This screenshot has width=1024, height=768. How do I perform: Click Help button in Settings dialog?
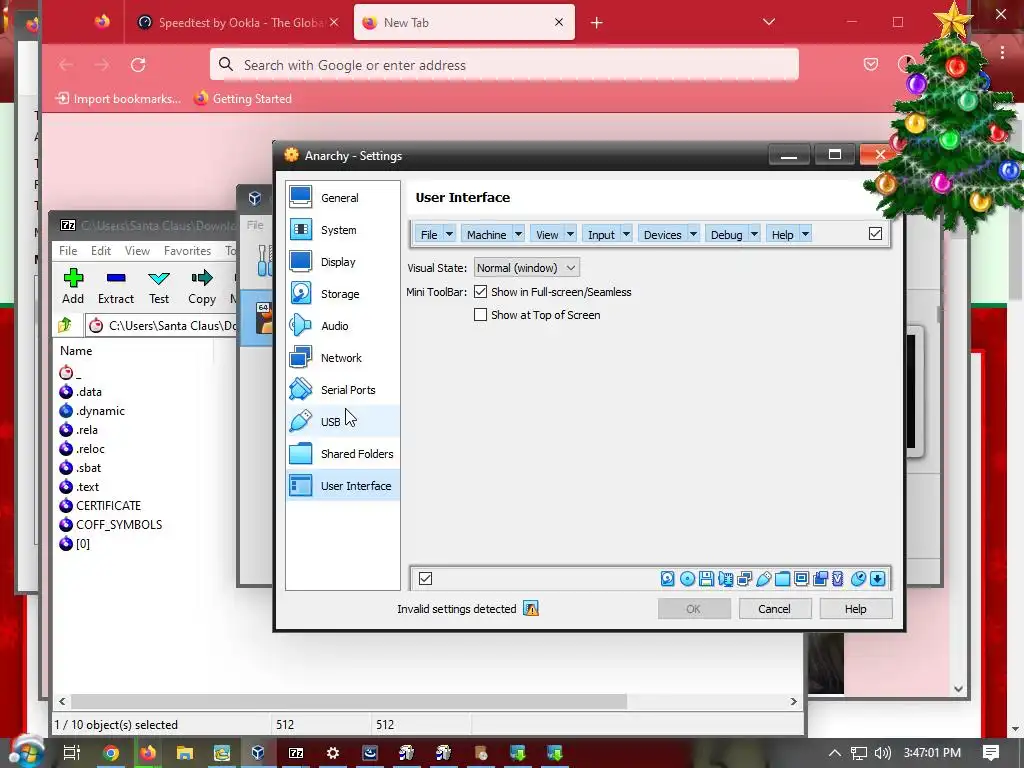[856, 609]
